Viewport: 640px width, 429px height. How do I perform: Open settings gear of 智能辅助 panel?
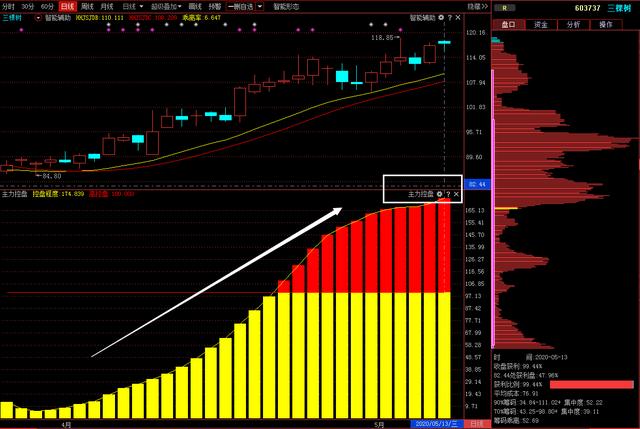[x=441, y=18]
